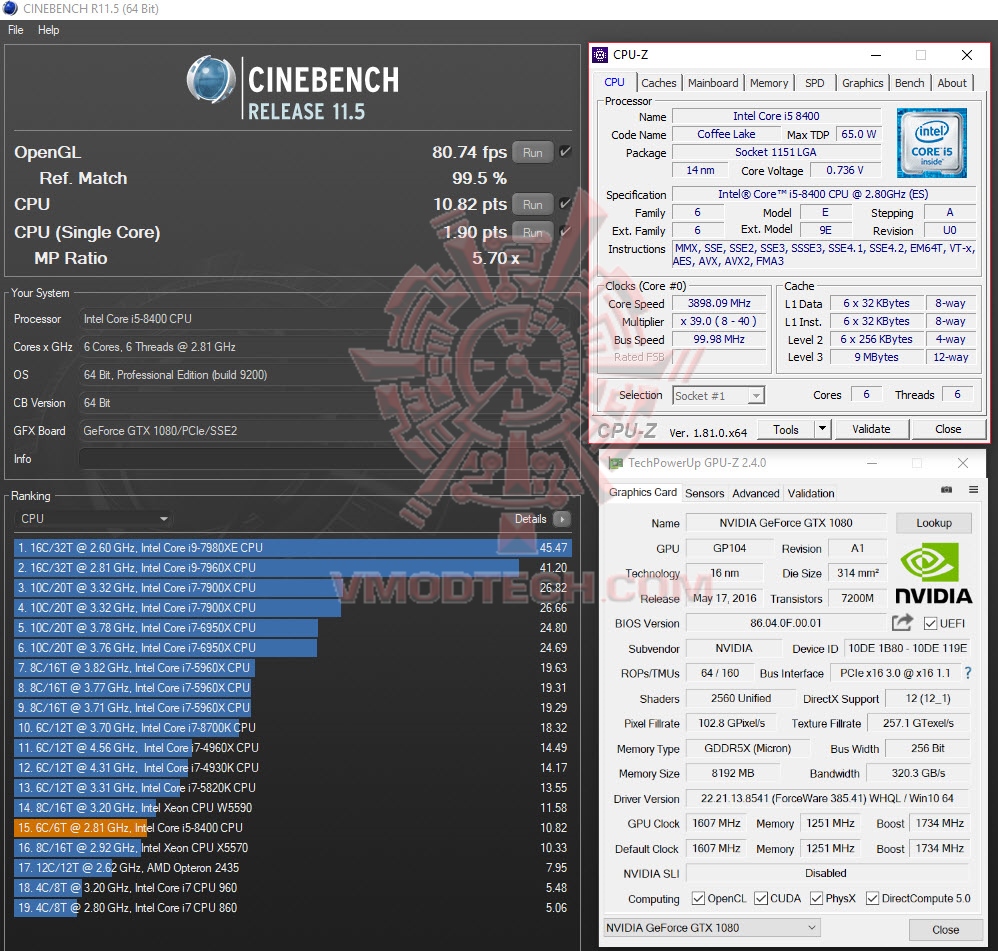Switch to the Memory tab in CPU-Z
Image resolution: width=998 pixels, height=951 pixels.
point(768,83)
